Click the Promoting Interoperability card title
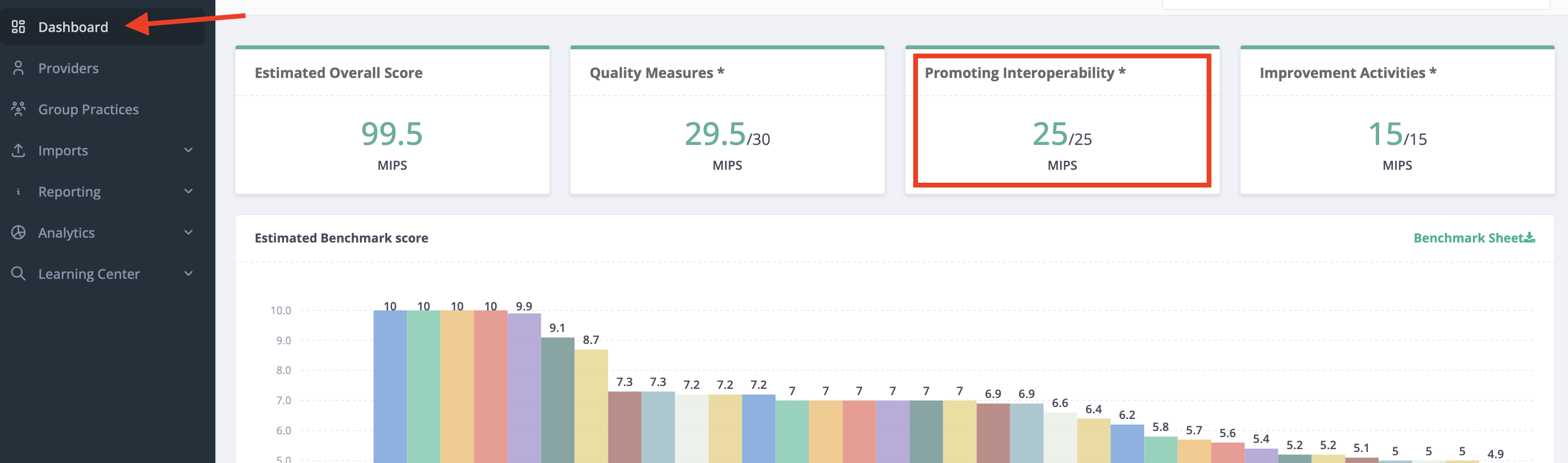Viewport: 1568px width, 463px height. (x=1025, y=73)
